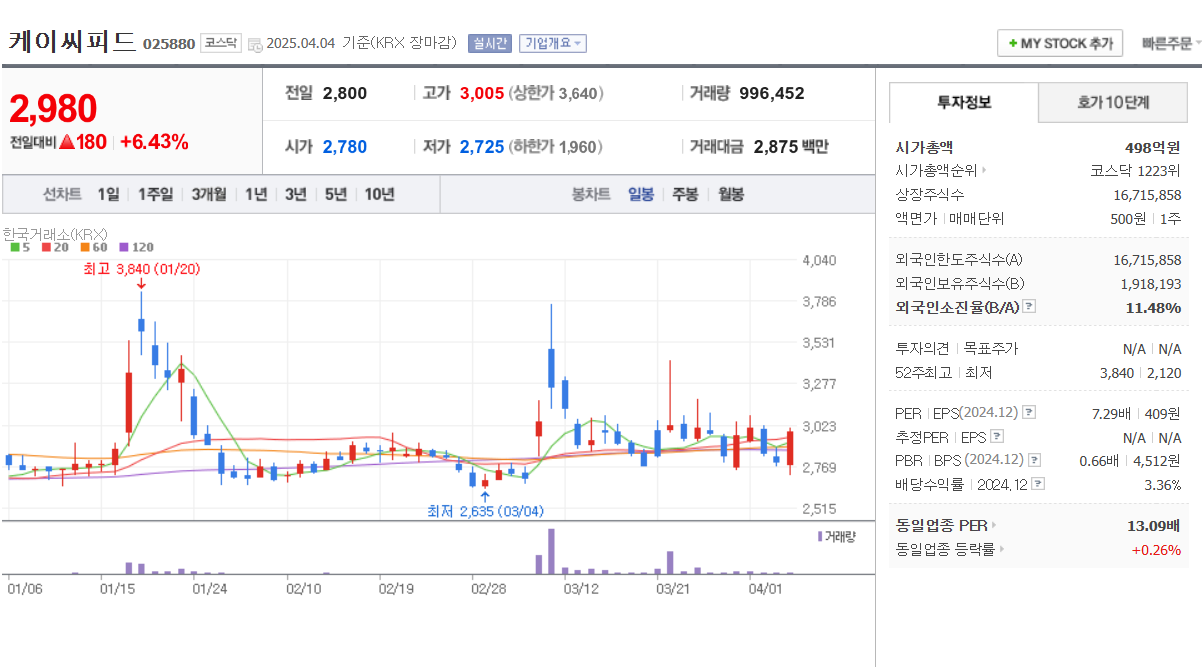Screen dimensions: 1203x667
Task: Select the 월봉 monthly candle chart
Action: pyautogui.click(x=731, y=194)
